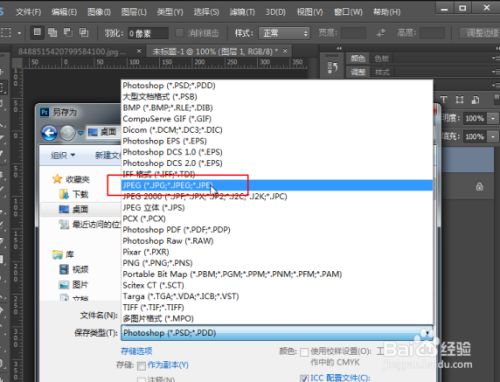Choose JPEG 立体 (*.JPS) format
The image size is (500, 382).
277,207
